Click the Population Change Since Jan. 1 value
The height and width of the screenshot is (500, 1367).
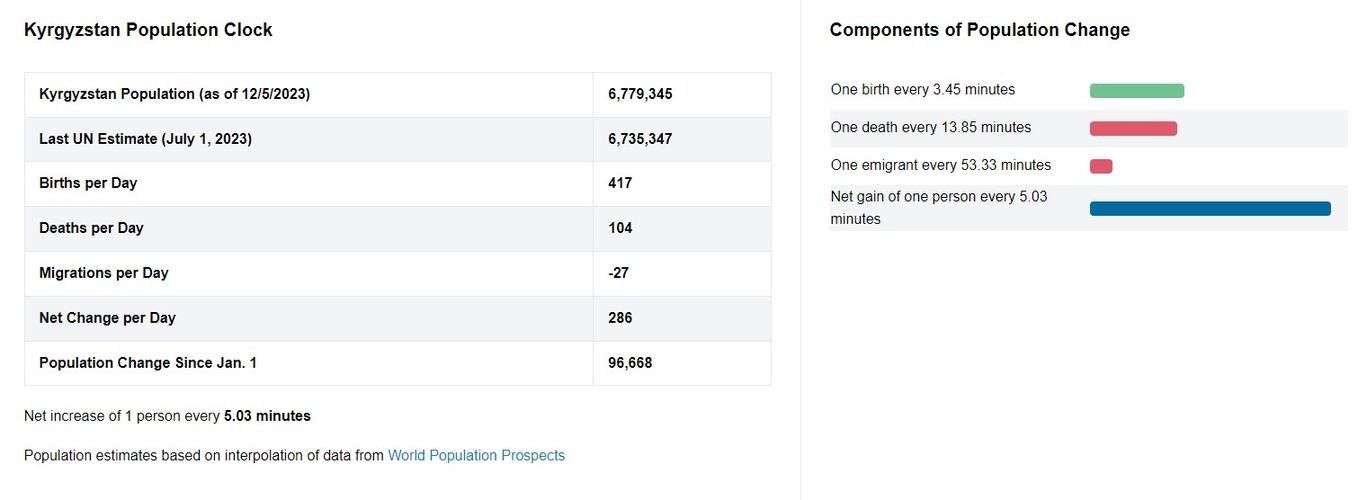pyautogui.click(x=630, y=363)
